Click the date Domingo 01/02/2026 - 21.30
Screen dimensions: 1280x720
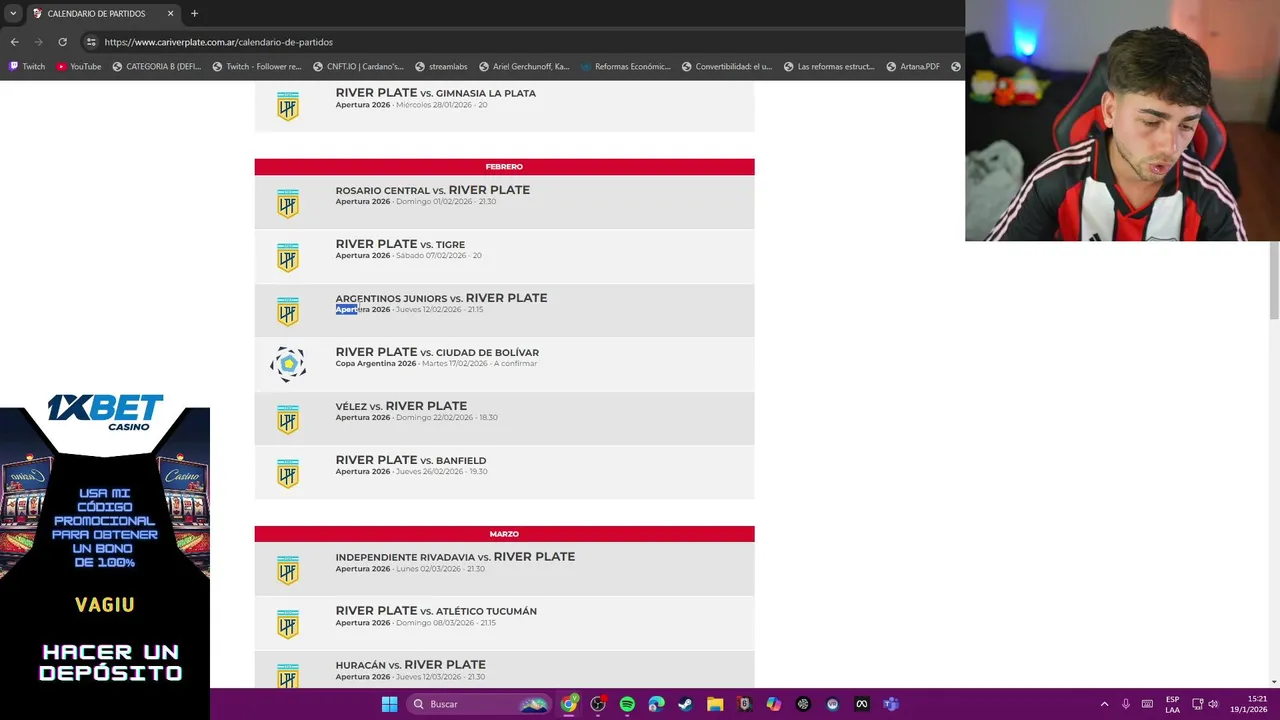[446, 202]
